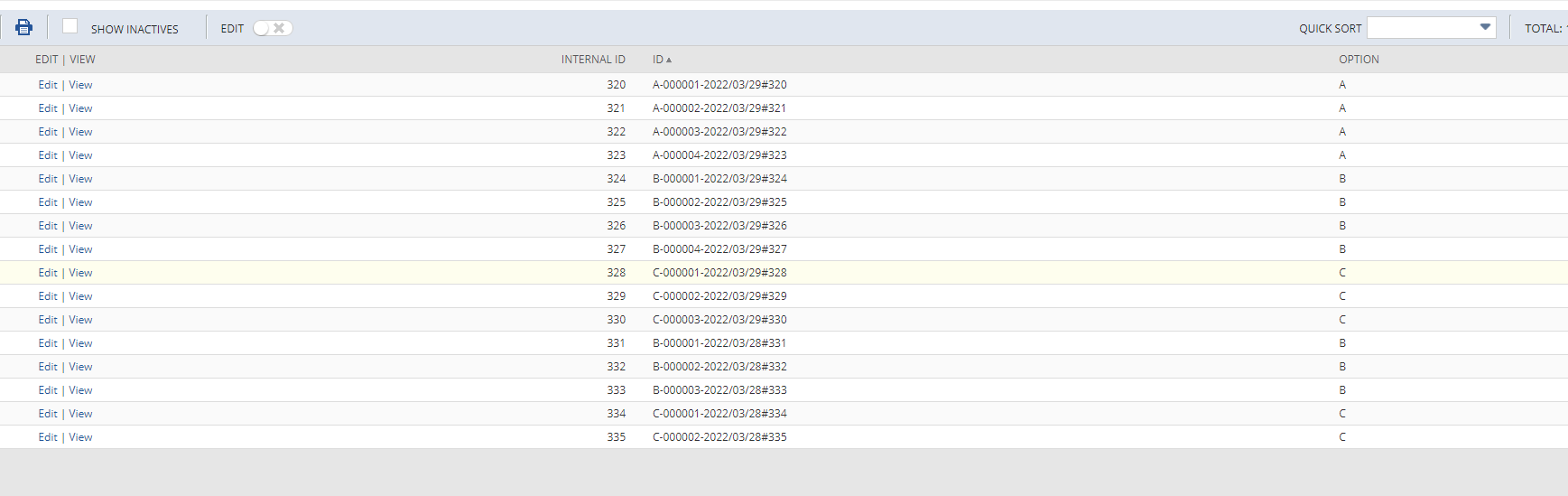
Task: Select ID text A-000001-2022/03/29#320
Action: (x=719, y=85)
